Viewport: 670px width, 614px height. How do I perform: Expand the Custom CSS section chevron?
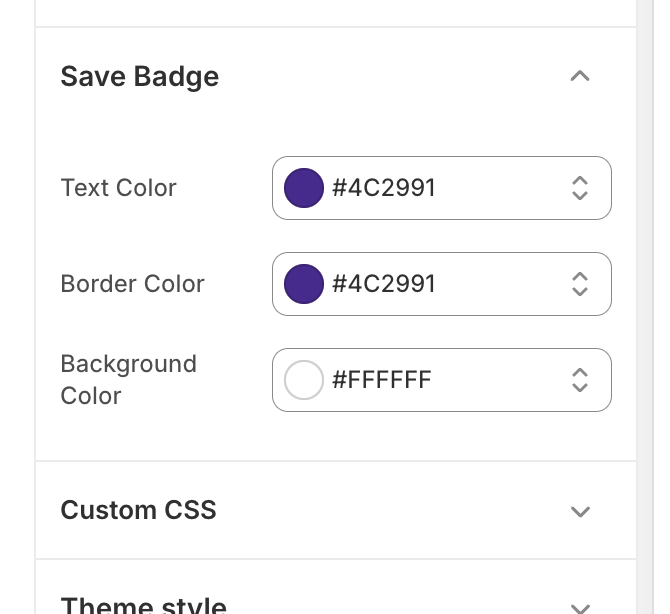(580, 511)
